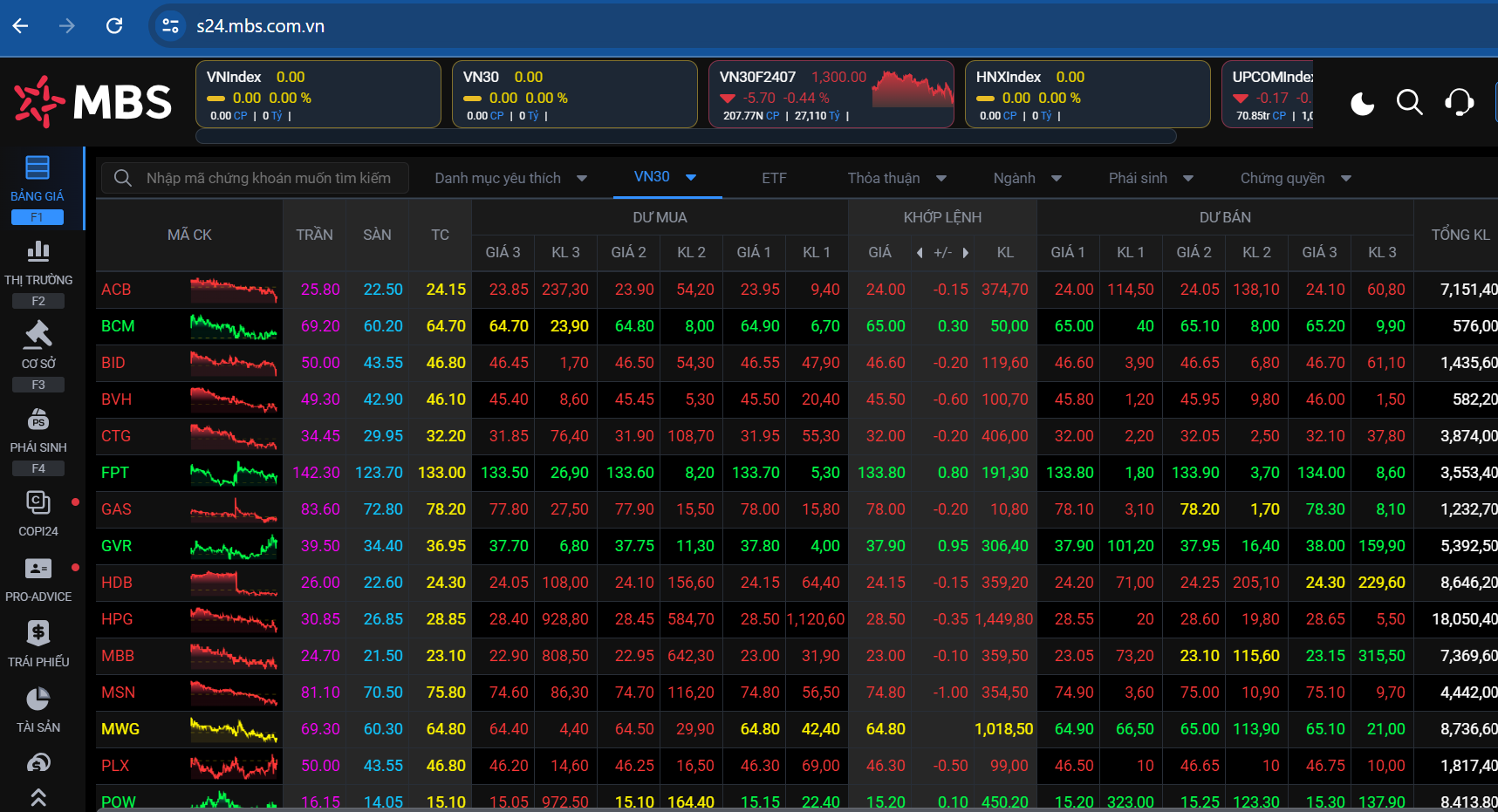Open the customer support headset icon

pos(1459,103)
